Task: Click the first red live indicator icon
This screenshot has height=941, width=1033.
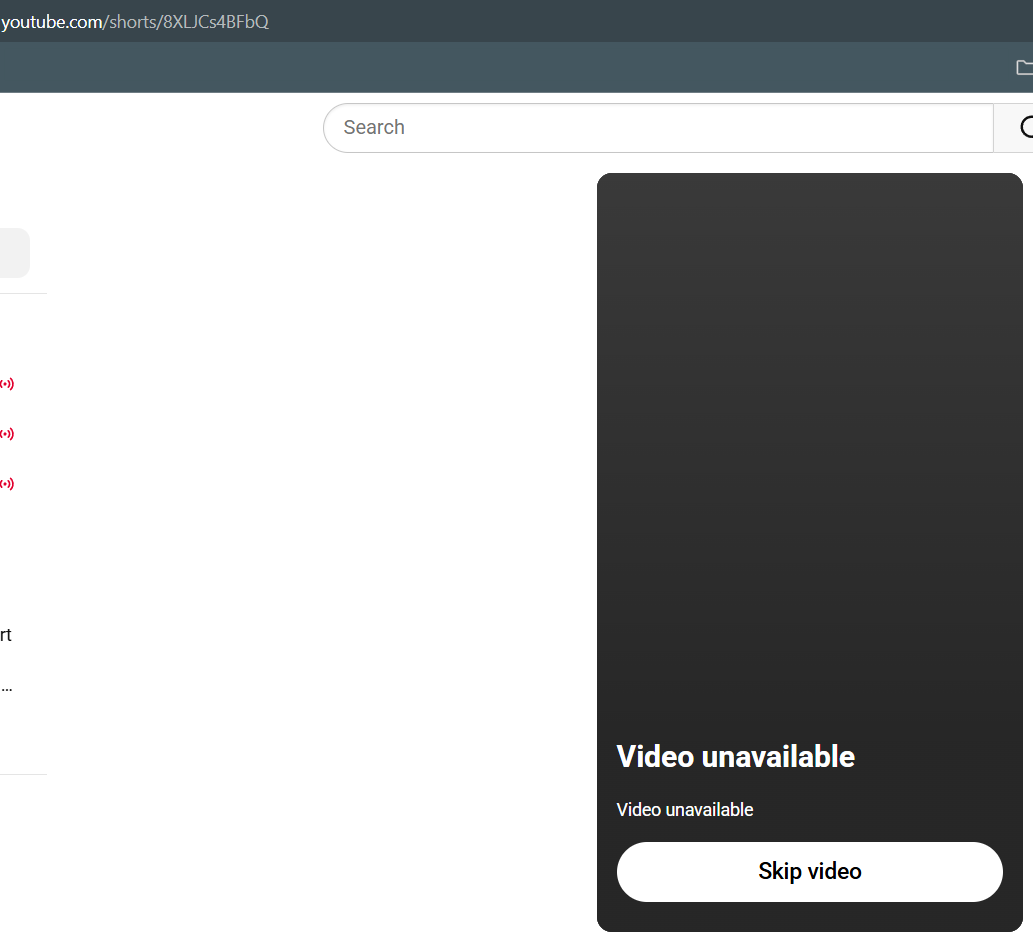Action: coord(7,384)
